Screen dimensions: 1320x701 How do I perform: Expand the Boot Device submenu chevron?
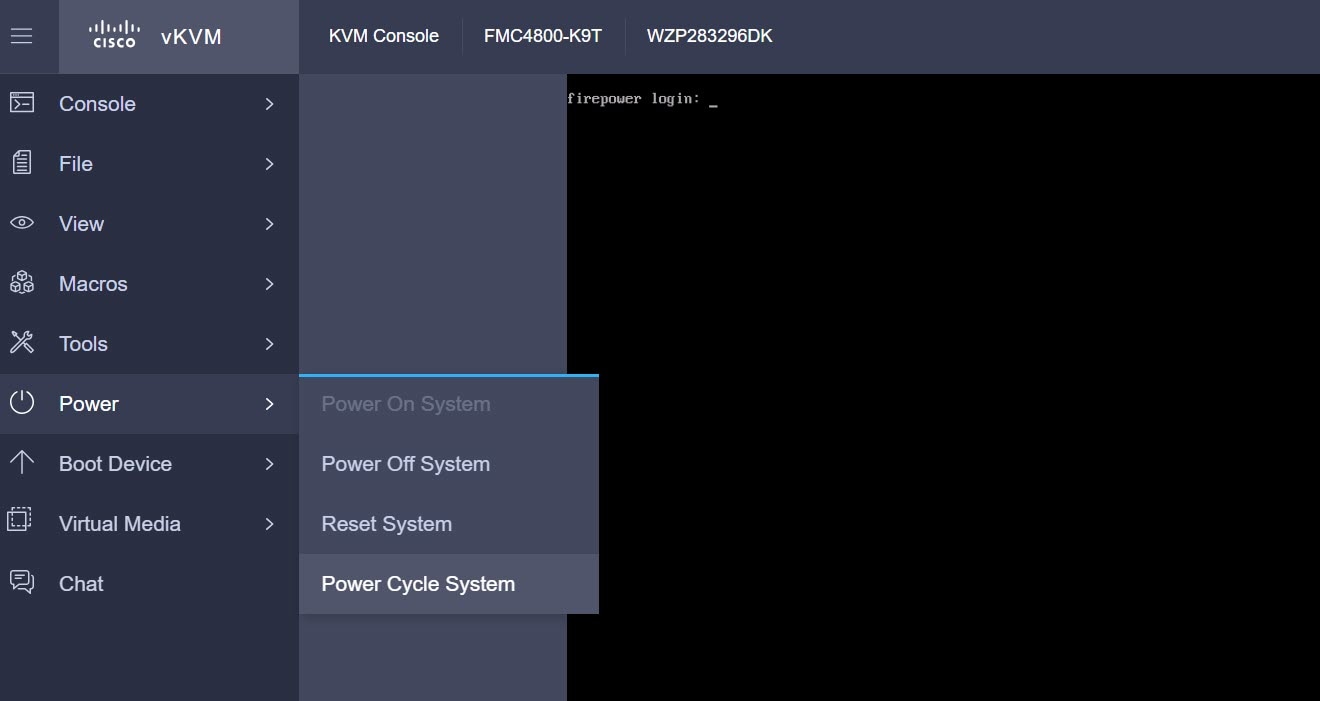270,463
